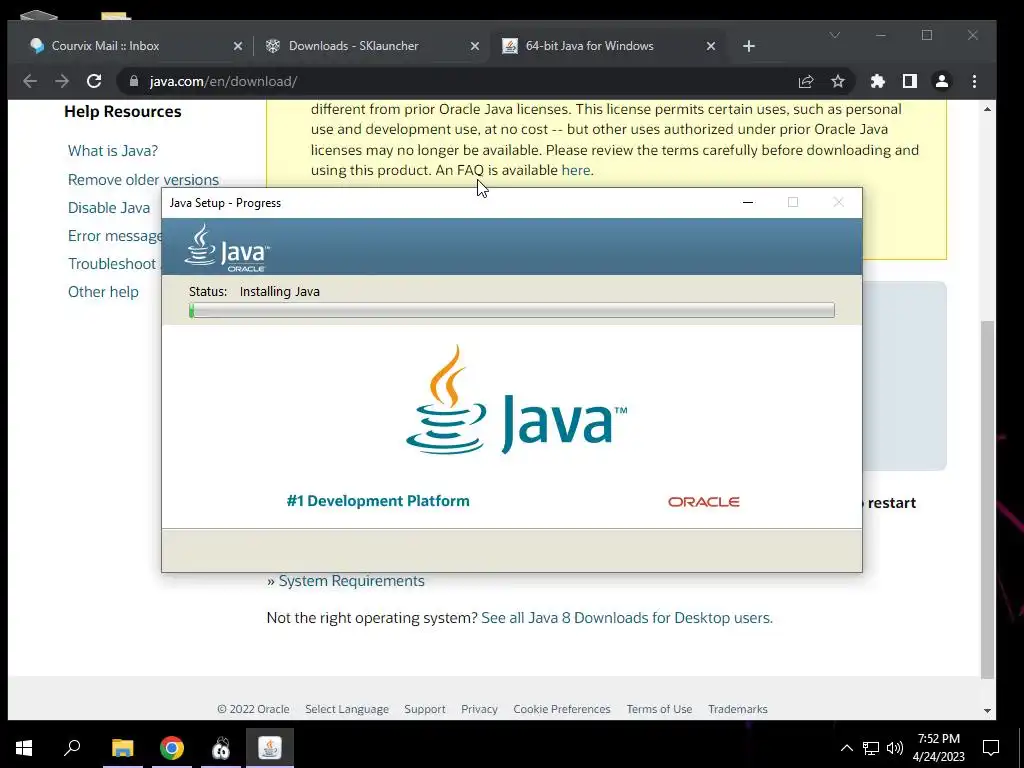Open Cookie Preferences footer link
Screen dimensions: 1024x768
pos(562,709)
